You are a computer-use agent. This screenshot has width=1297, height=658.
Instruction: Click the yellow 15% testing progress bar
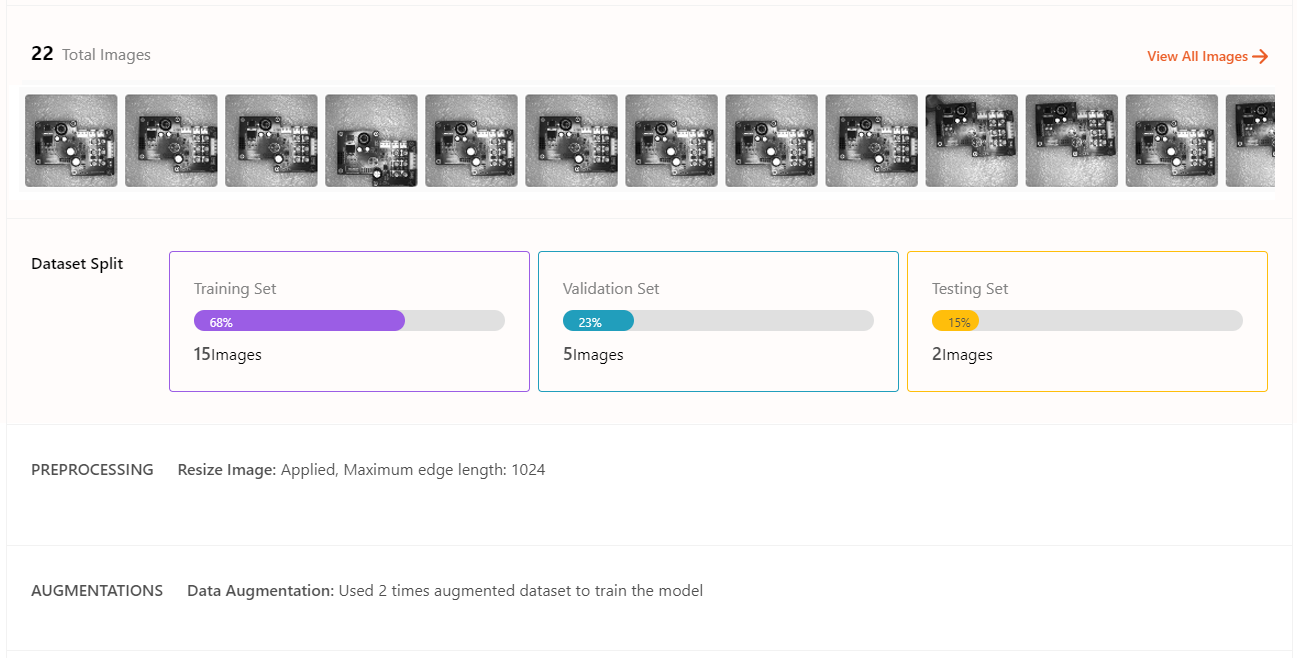(x=955, y=321)
